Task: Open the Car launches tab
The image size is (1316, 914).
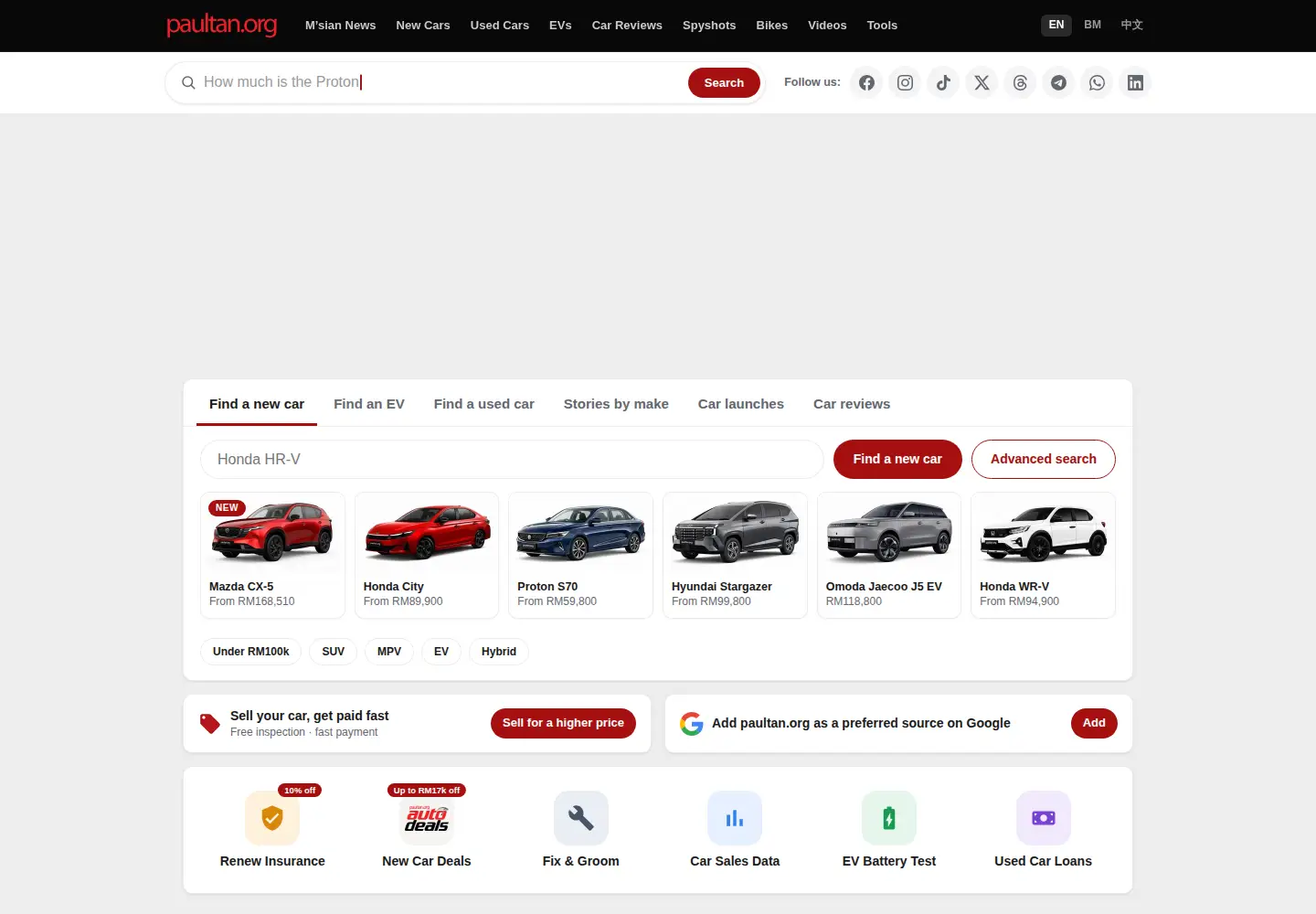Action: (741, 404)
